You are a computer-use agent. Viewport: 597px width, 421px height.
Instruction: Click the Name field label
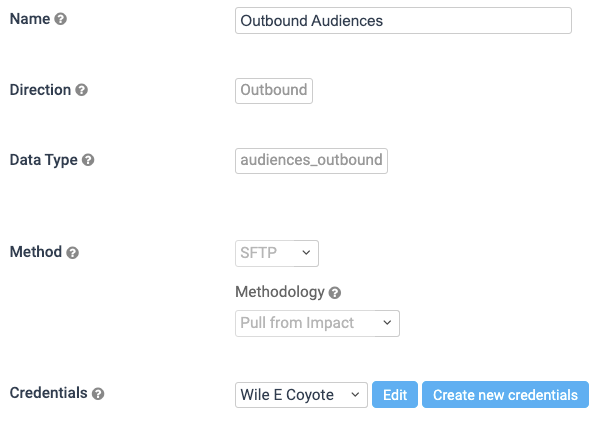coord(30,19)
